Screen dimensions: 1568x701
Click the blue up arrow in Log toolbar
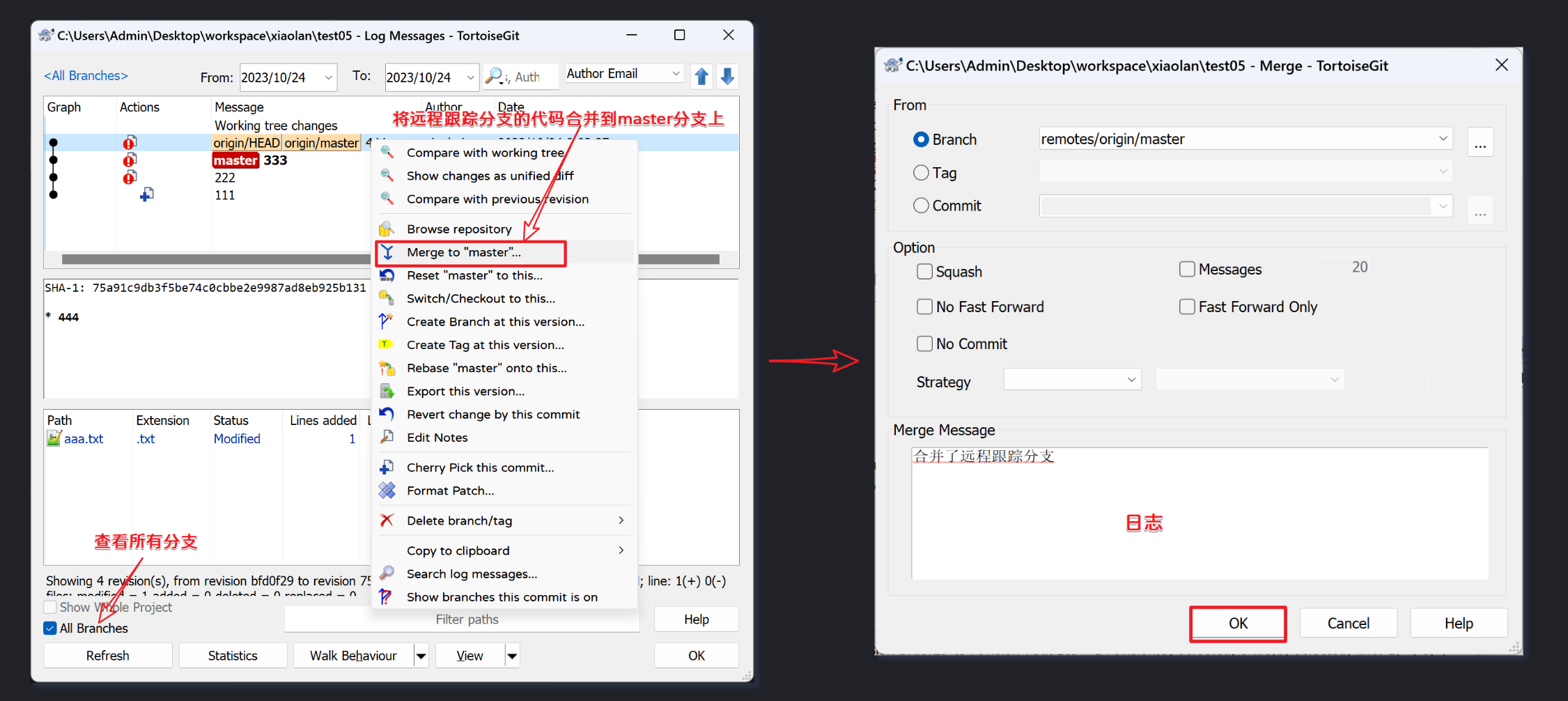point(702,76)
